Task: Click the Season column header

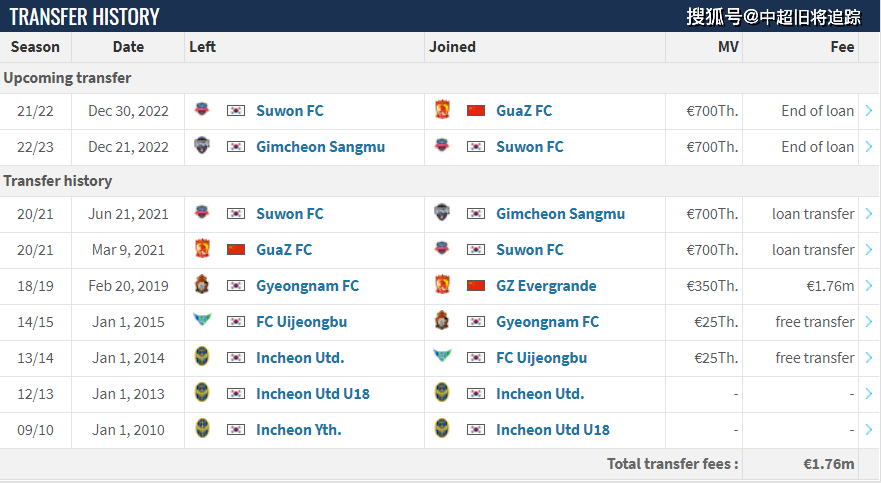Action: pos(35,47)
